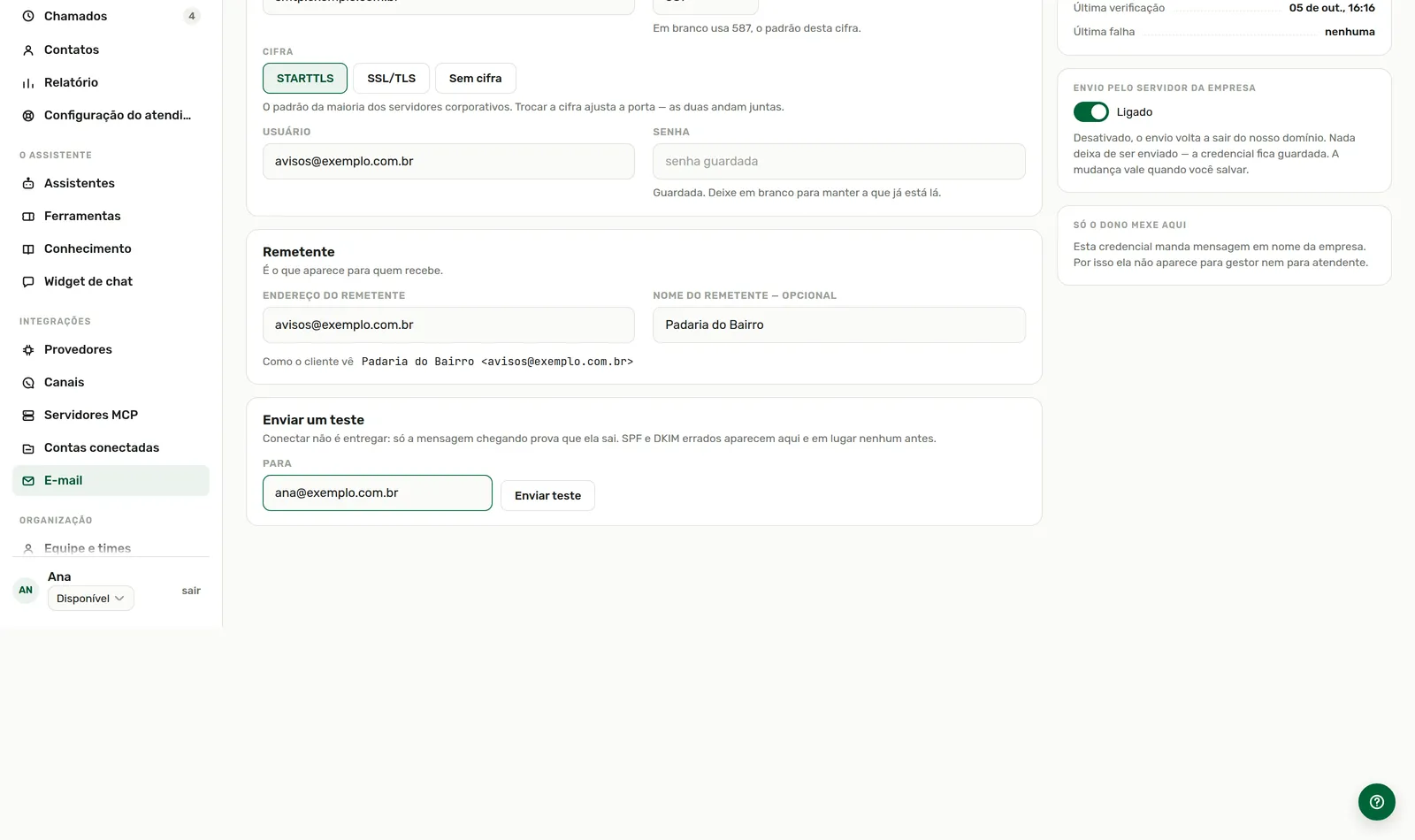Click the Conhecimento book icon
Screen dimensions: 1415x840
point(28,249)
